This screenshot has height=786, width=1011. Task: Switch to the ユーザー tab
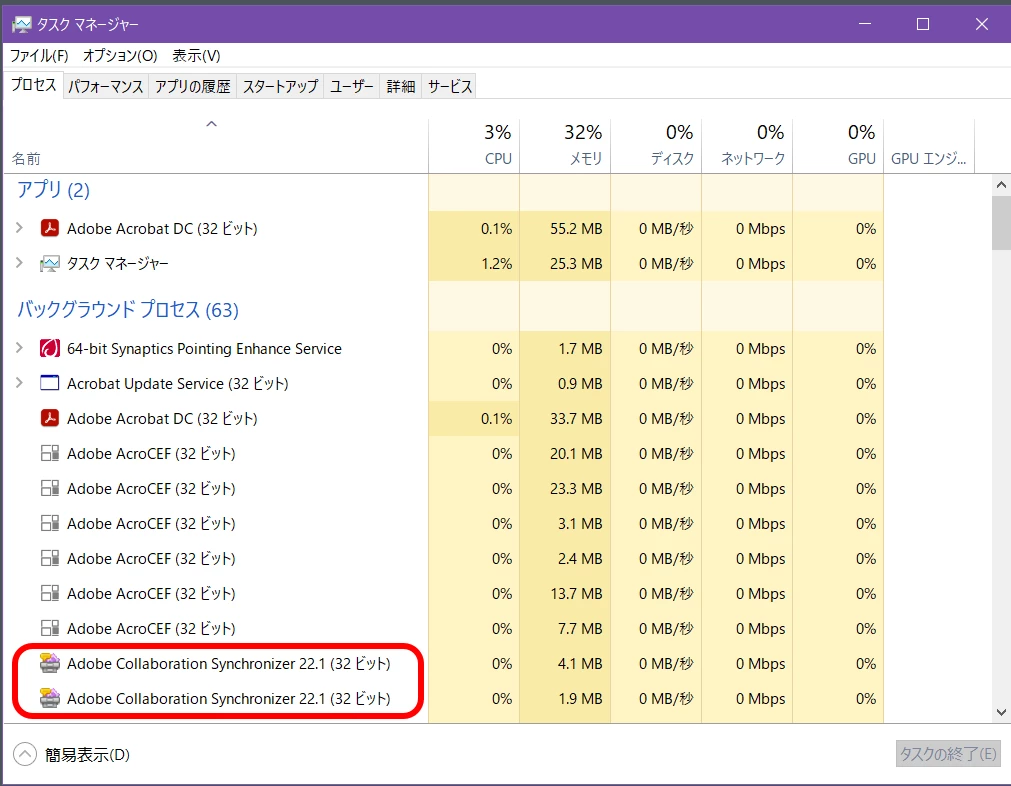coord(351,86)
